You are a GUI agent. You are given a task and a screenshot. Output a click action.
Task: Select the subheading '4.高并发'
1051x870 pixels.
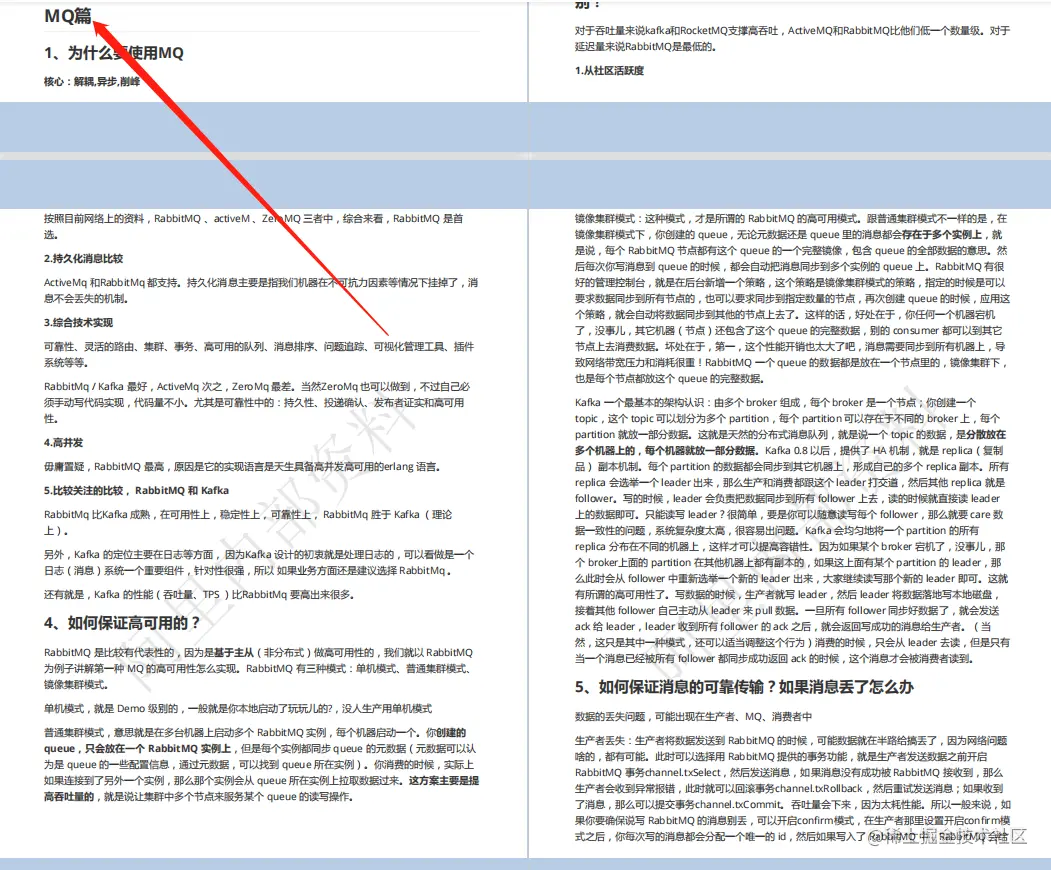coord(64,442)
